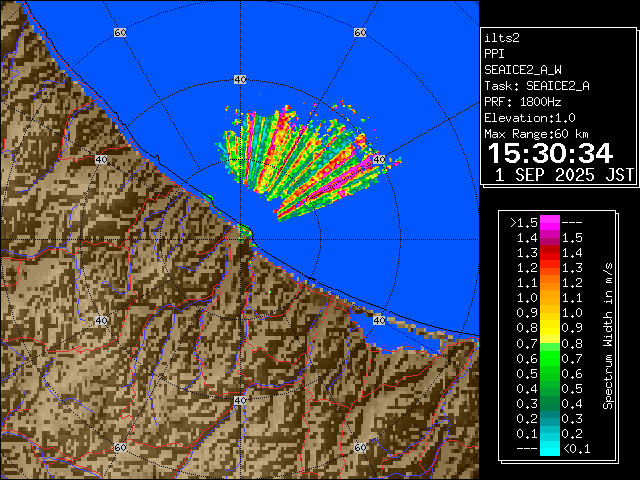Viewport: 640px width, 480px height.
Task: Click the 60 range label at top-left of map
Action: (120, 33)
